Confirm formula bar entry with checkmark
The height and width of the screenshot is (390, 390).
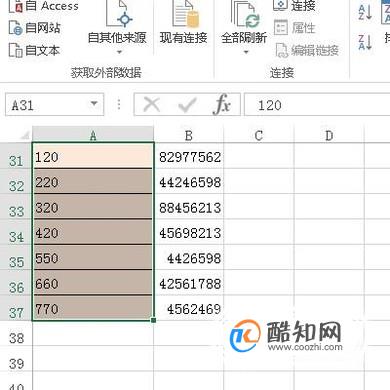point(187,105)
